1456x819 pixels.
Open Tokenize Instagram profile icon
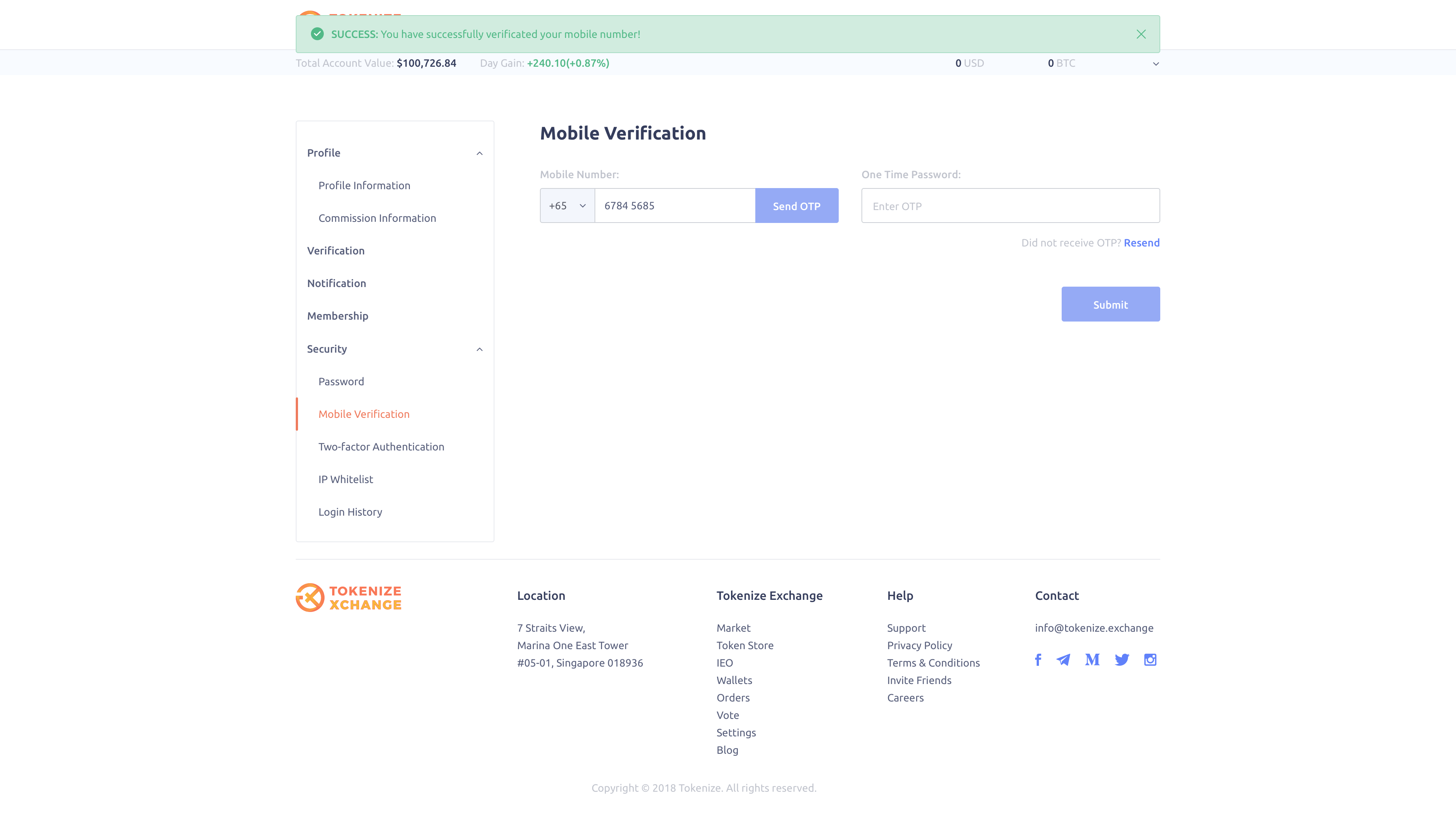[x=1150, y=660]
